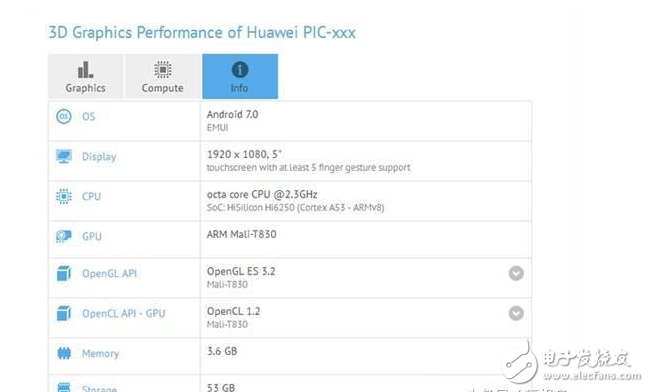Select the Info tab

240,76
